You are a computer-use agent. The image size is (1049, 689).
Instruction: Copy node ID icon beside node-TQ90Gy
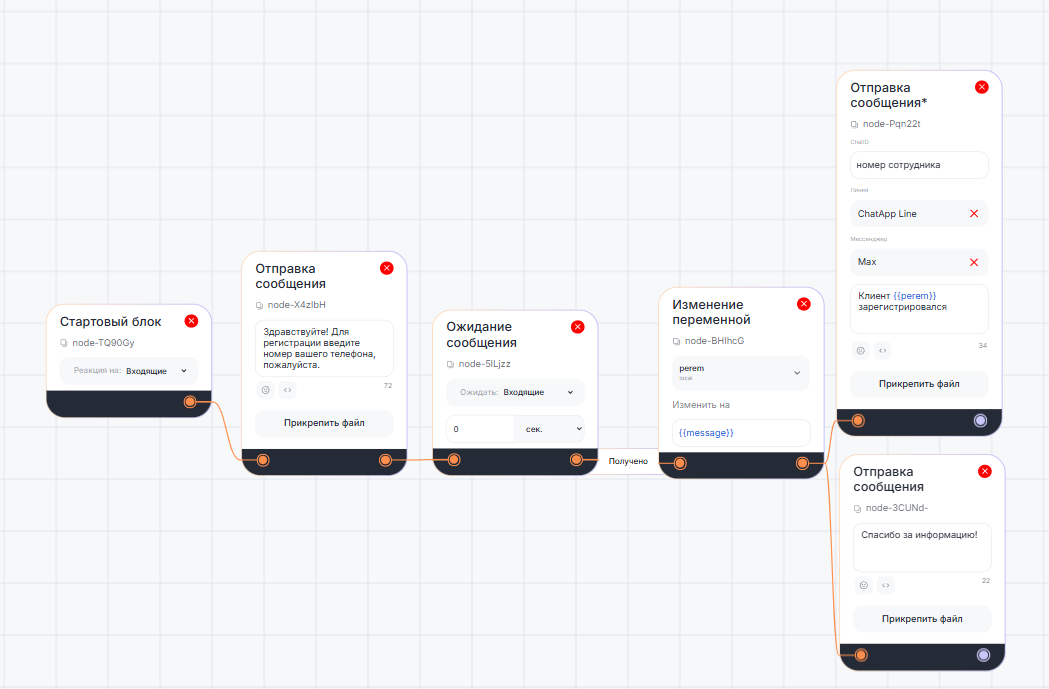[64, 343]
